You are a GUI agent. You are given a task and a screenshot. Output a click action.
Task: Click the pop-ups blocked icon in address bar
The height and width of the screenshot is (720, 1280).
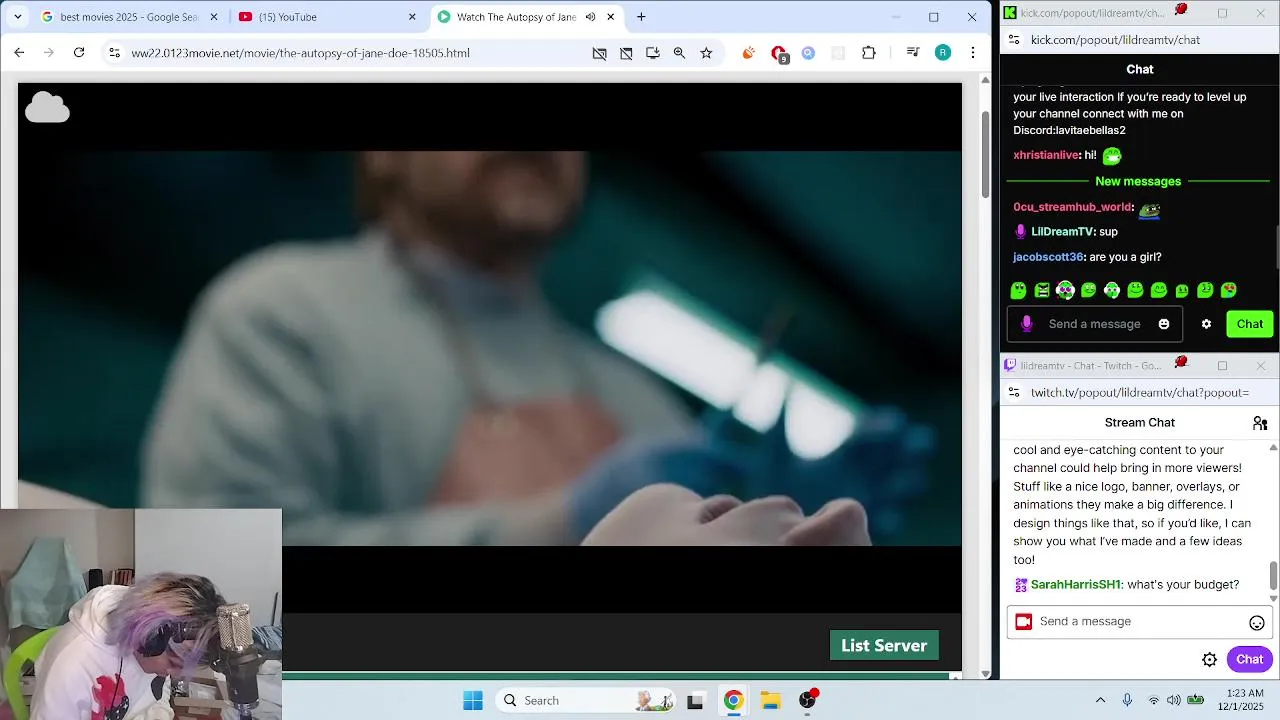(x=626, y=53)
